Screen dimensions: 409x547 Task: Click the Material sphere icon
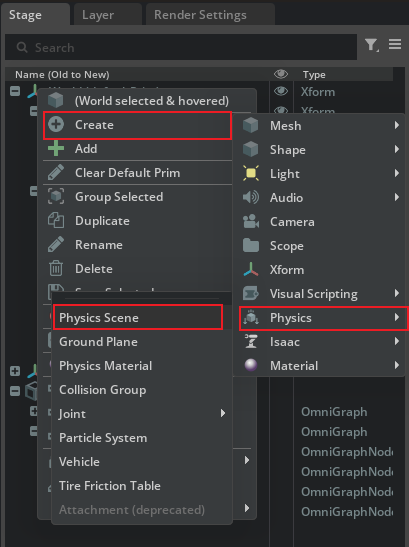point(251,365)
